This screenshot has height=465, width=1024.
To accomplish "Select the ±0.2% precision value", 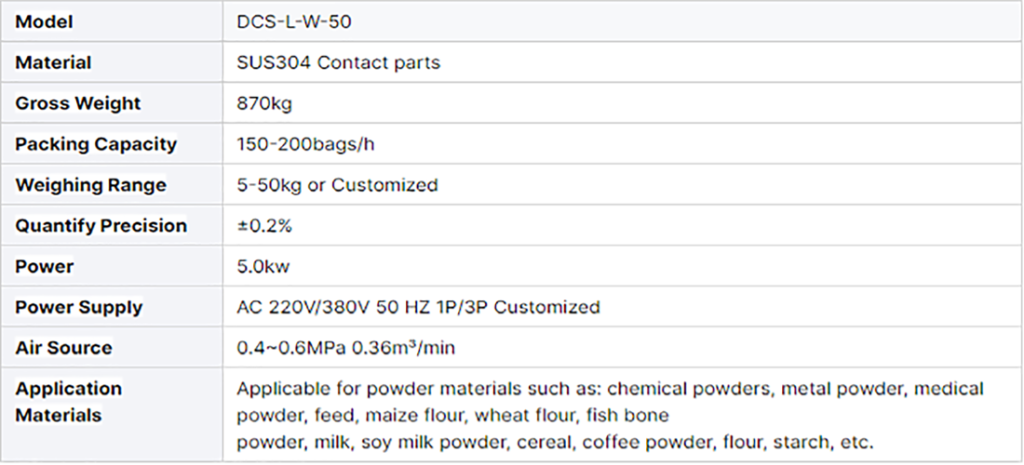I will point(264,226).
